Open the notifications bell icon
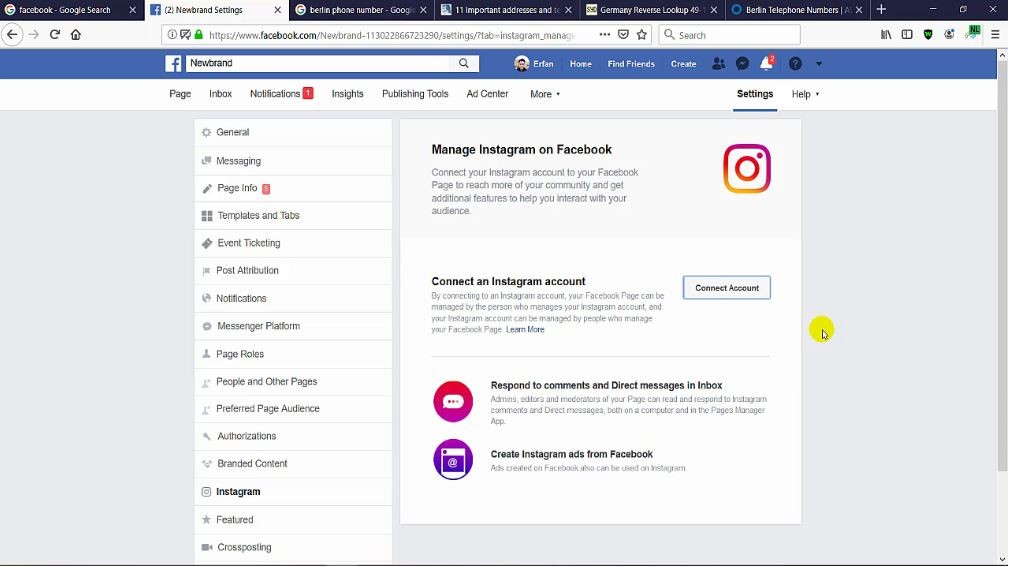This screenshot has height=567, width=1010. click(766, 64)
